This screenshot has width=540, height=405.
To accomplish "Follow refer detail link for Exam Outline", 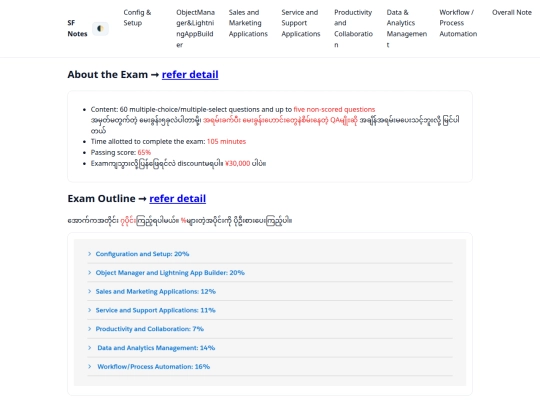I will coord(178,198).
